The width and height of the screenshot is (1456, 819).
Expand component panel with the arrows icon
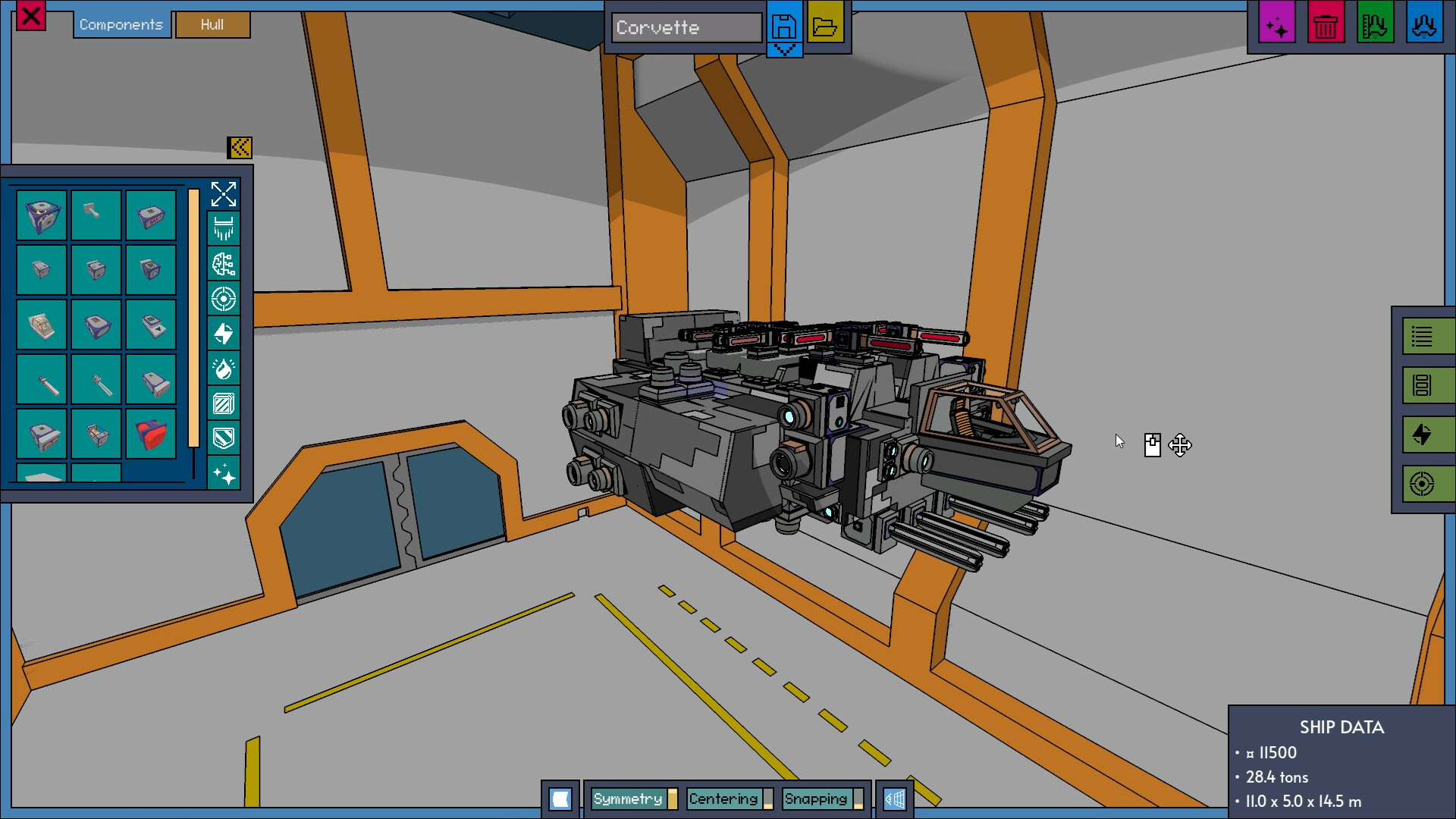[x=224, y=194]
